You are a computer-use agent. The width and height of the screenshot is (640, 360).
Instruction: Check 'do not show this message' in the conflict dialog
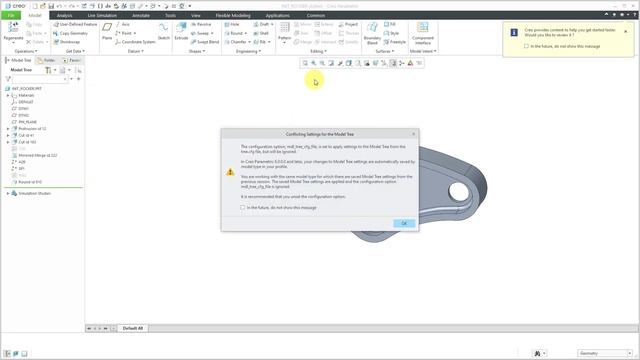tap(242, 208)
